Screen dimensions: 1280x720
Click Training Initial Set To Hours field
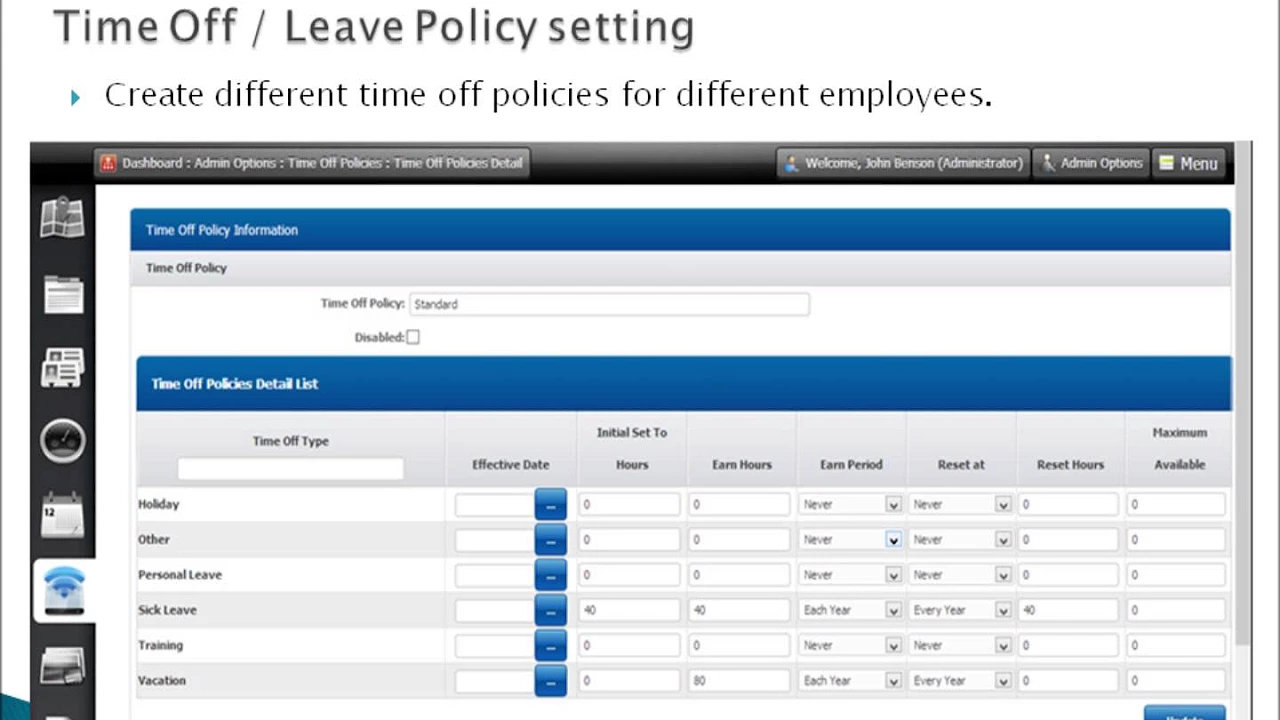tap(629, 646)
